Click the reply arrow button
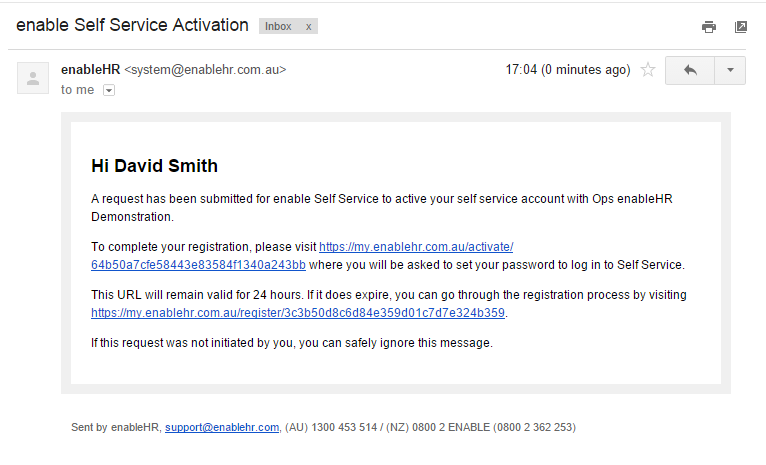 point(690,70)
